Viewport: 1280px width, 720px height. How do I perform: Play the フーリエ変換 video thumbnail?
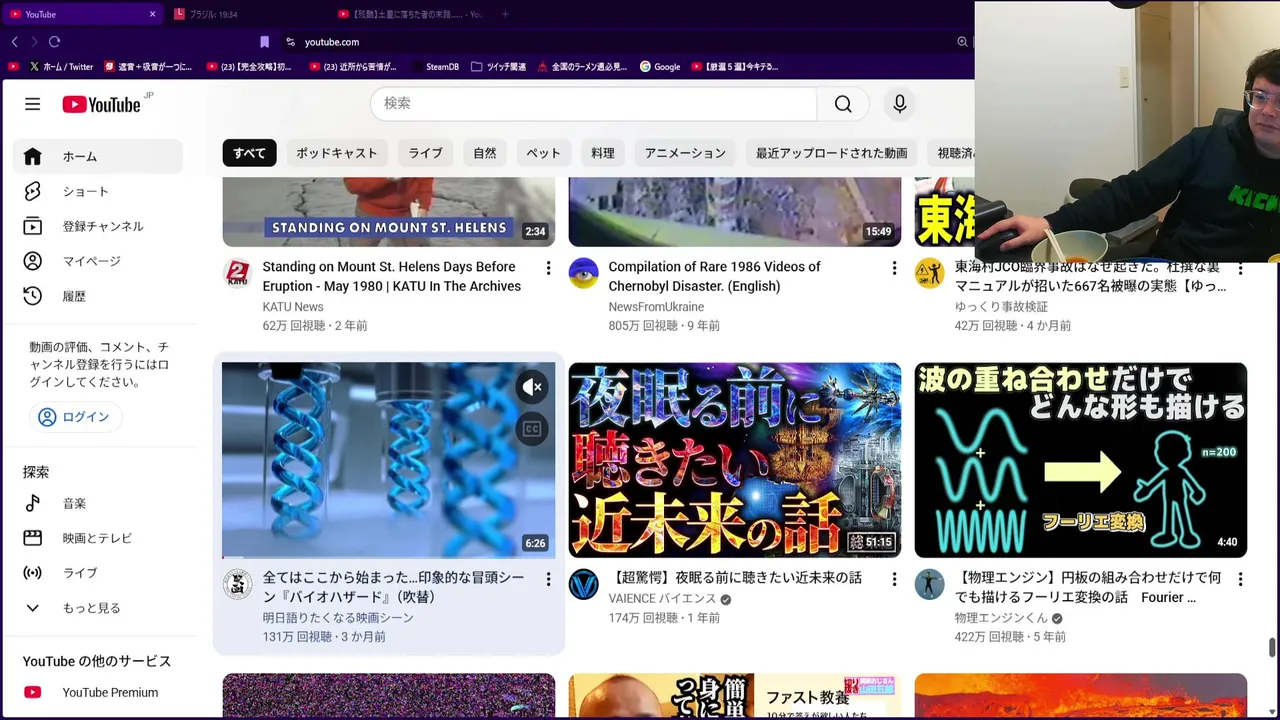[1081, 460]
